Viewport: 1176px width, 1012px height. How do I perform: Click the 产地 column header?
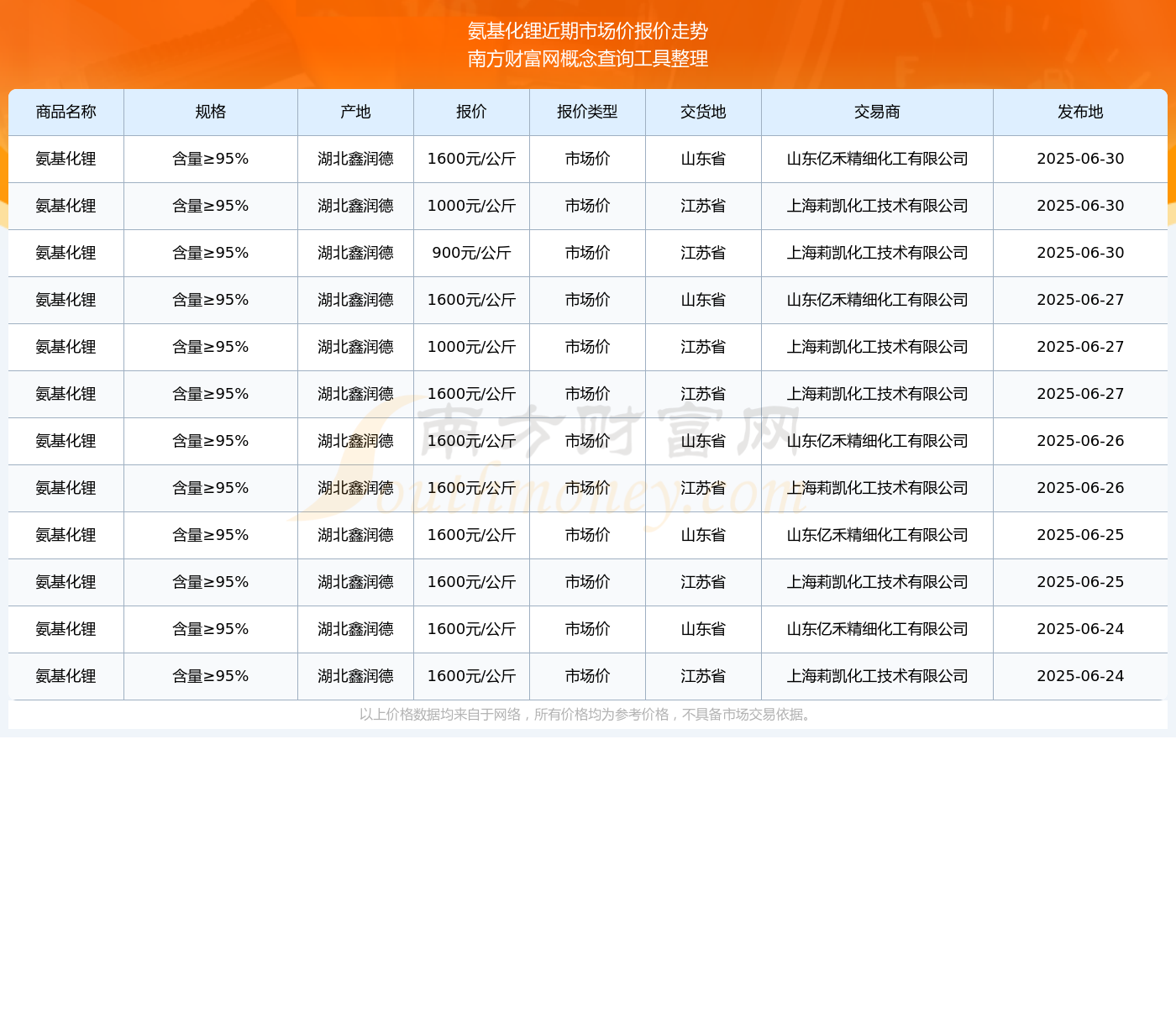[355, 112]
